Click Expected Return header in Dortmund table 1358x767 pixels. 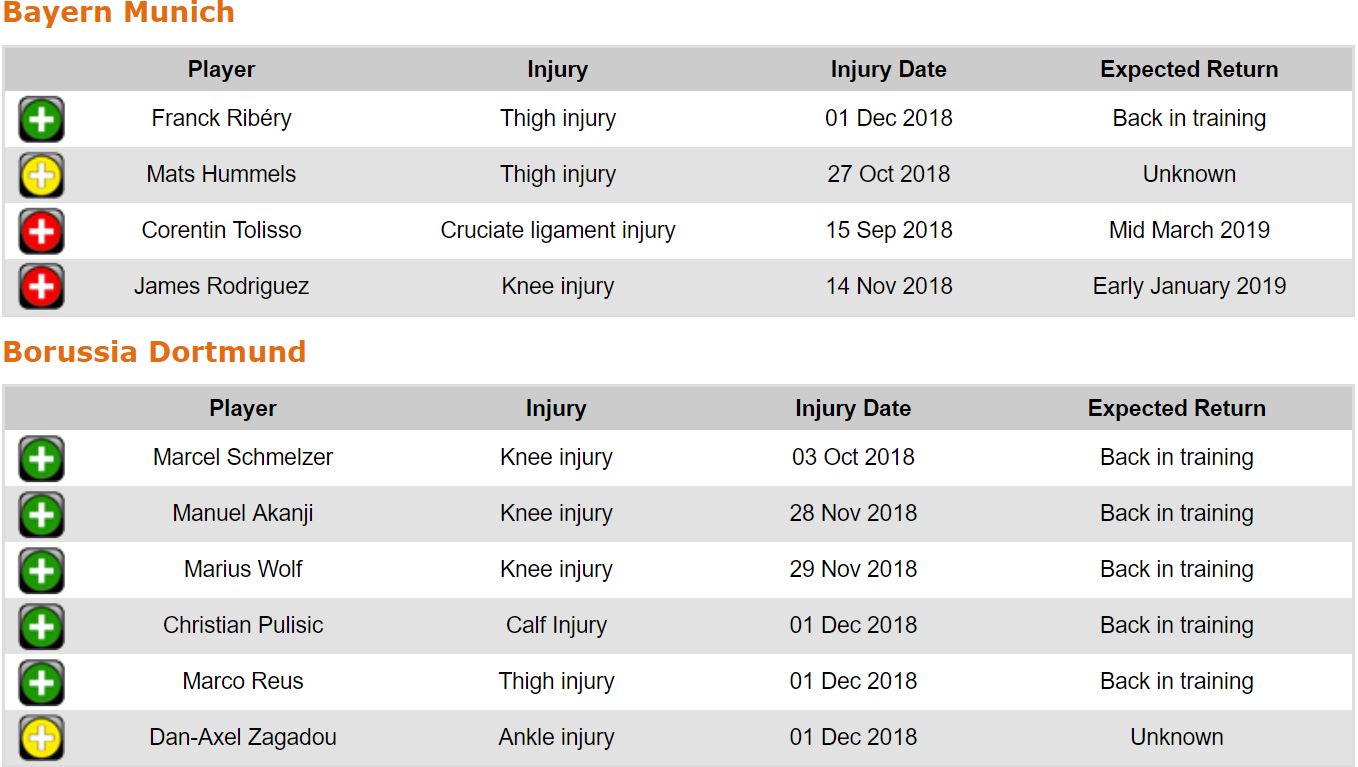click(x=1176, y=409)
